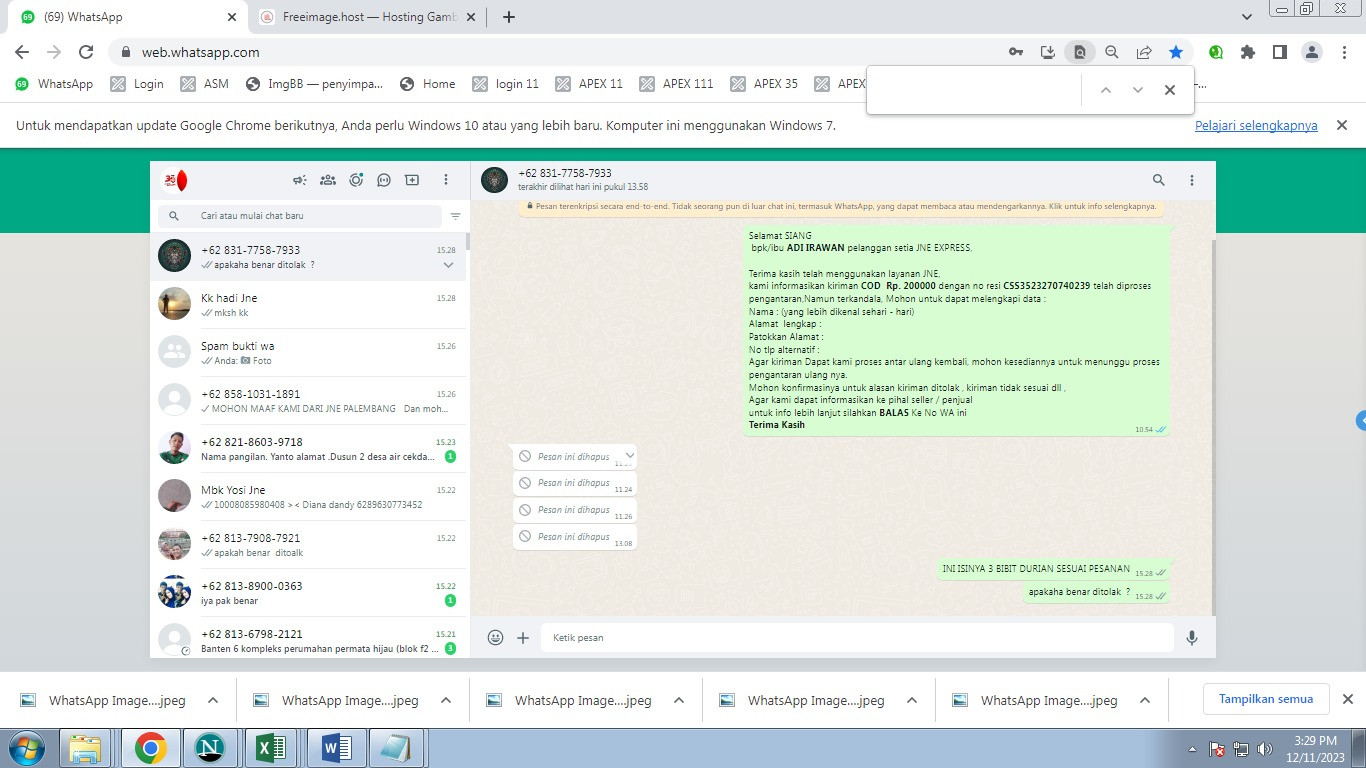Click the Windows Start button
This screenshot has height=768, width=1366.
(26, 747)
